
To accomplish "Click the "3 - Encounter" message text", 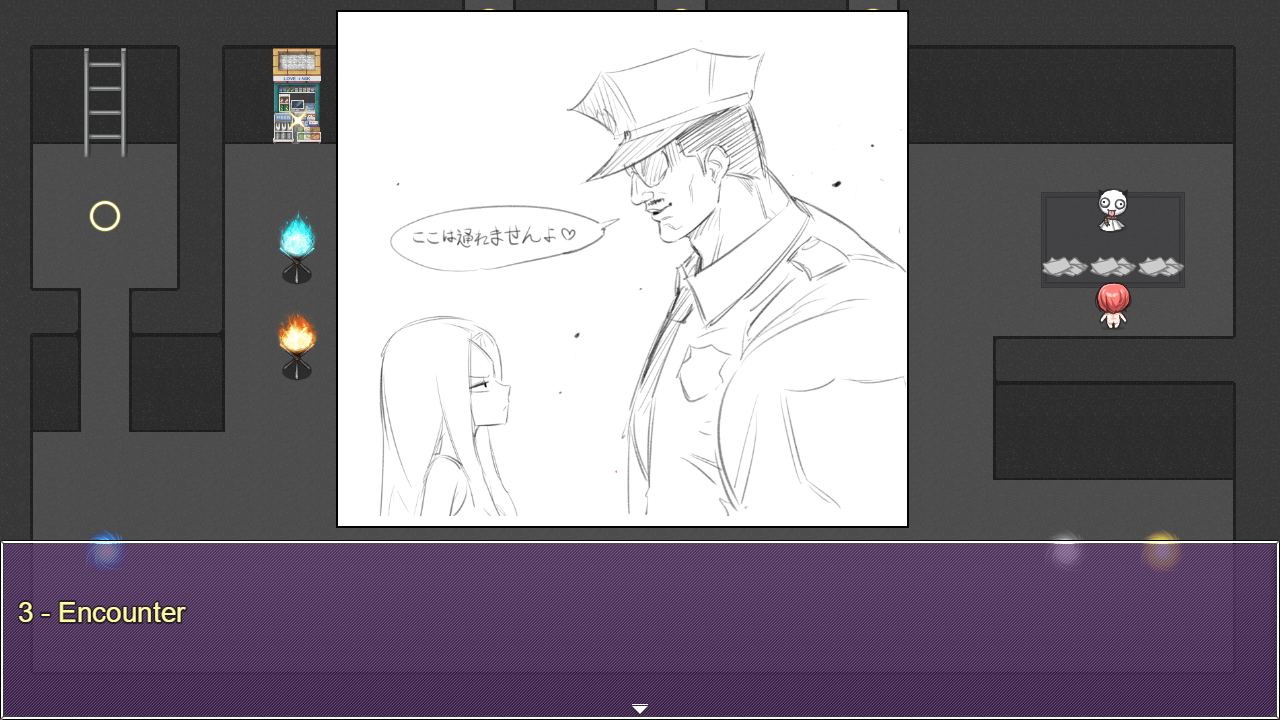I will click(x=102, y=613).
